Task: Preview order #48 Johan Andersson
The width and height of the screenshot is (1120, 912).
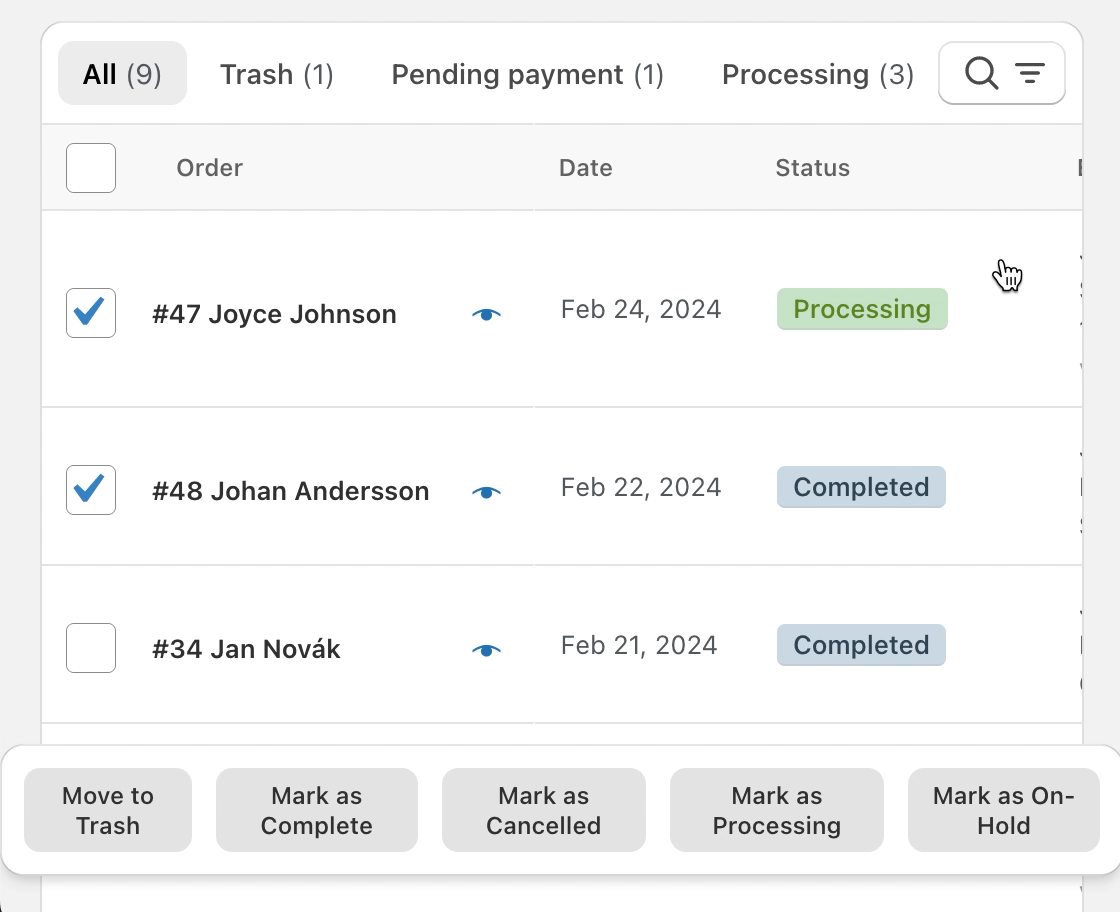Action: (487, 490)
